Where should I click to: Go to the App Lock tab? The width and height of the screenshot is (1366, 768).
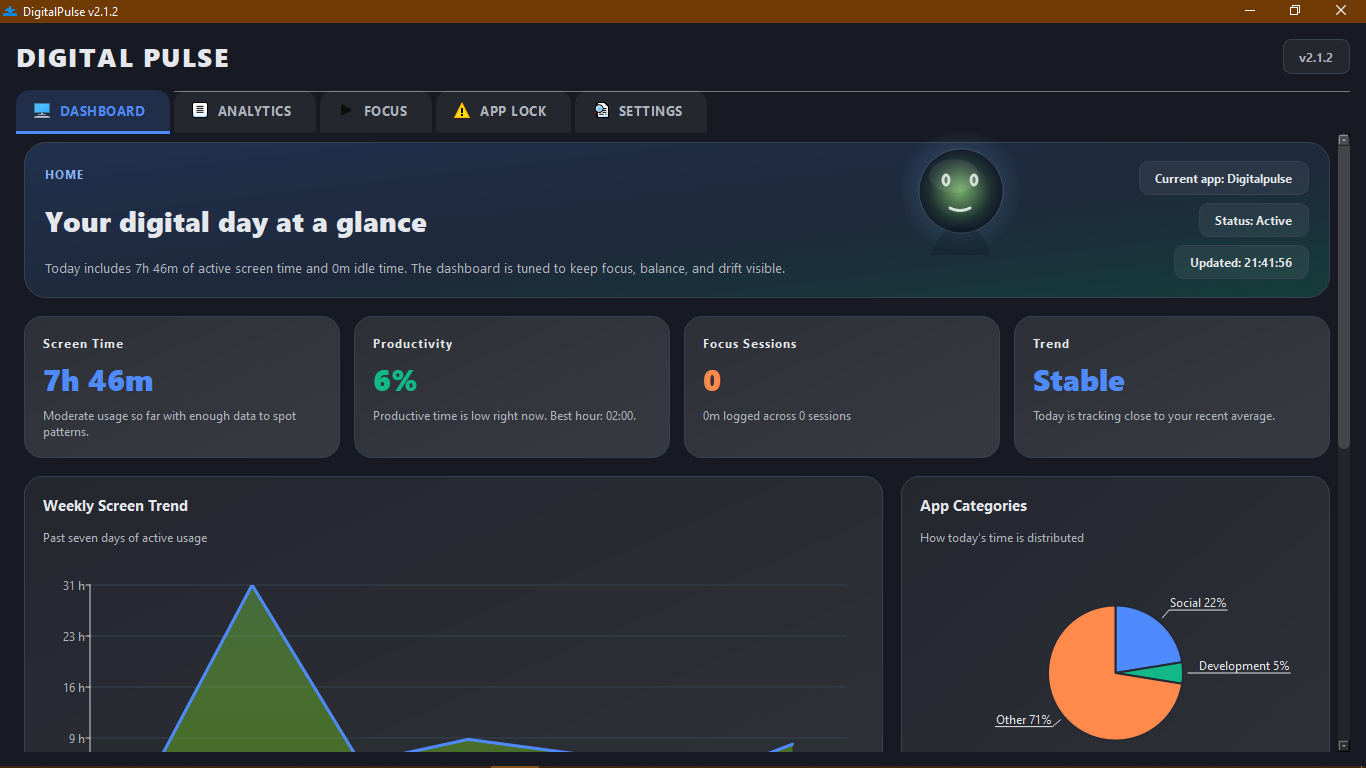(503, 111)
